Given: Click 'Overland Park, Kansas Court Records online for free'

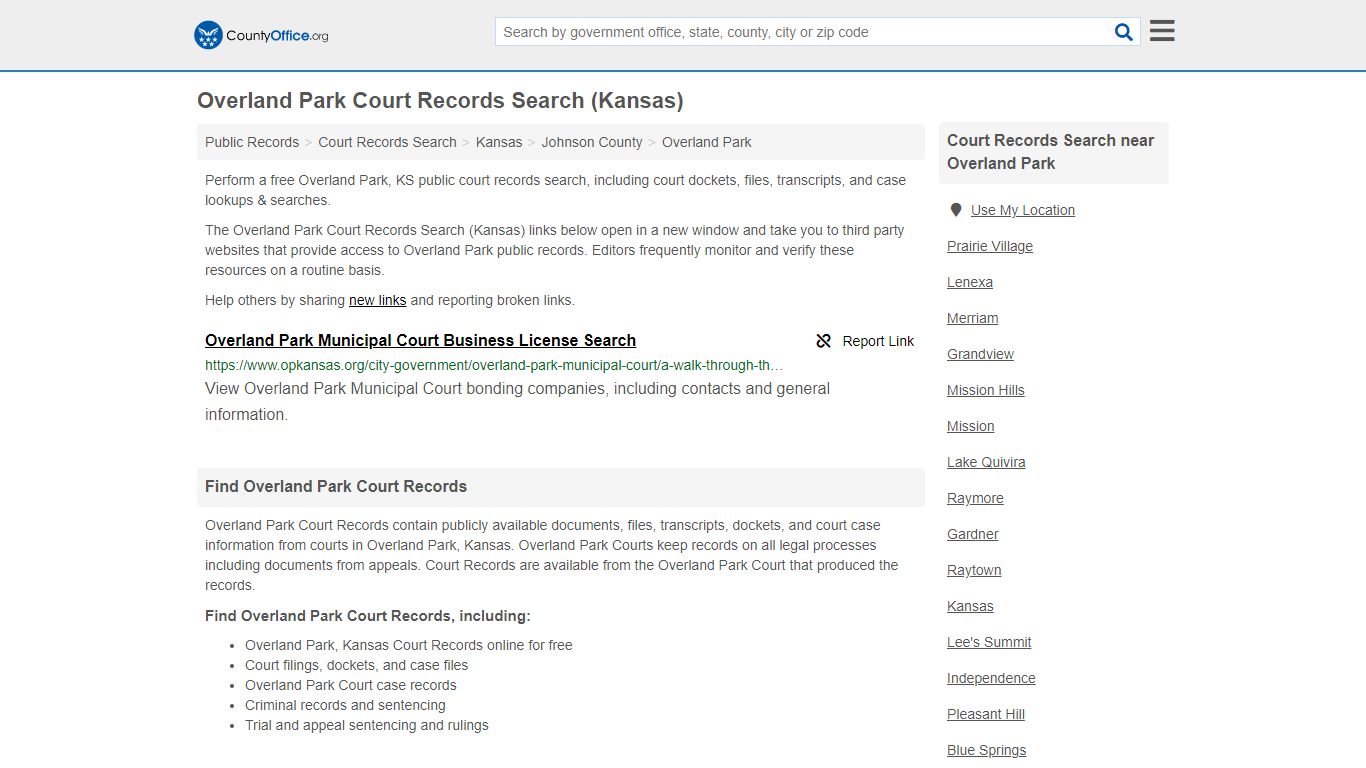Looking at the screenshot, I should coord(409,645).
